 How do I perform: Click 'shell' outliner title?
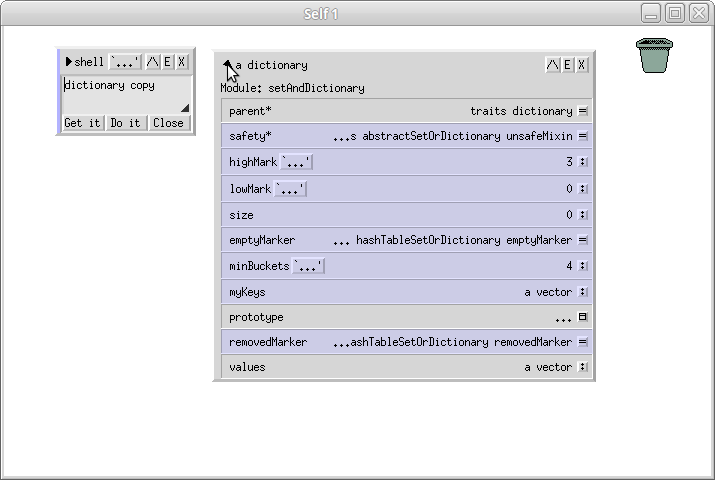[x=89, y=62]
